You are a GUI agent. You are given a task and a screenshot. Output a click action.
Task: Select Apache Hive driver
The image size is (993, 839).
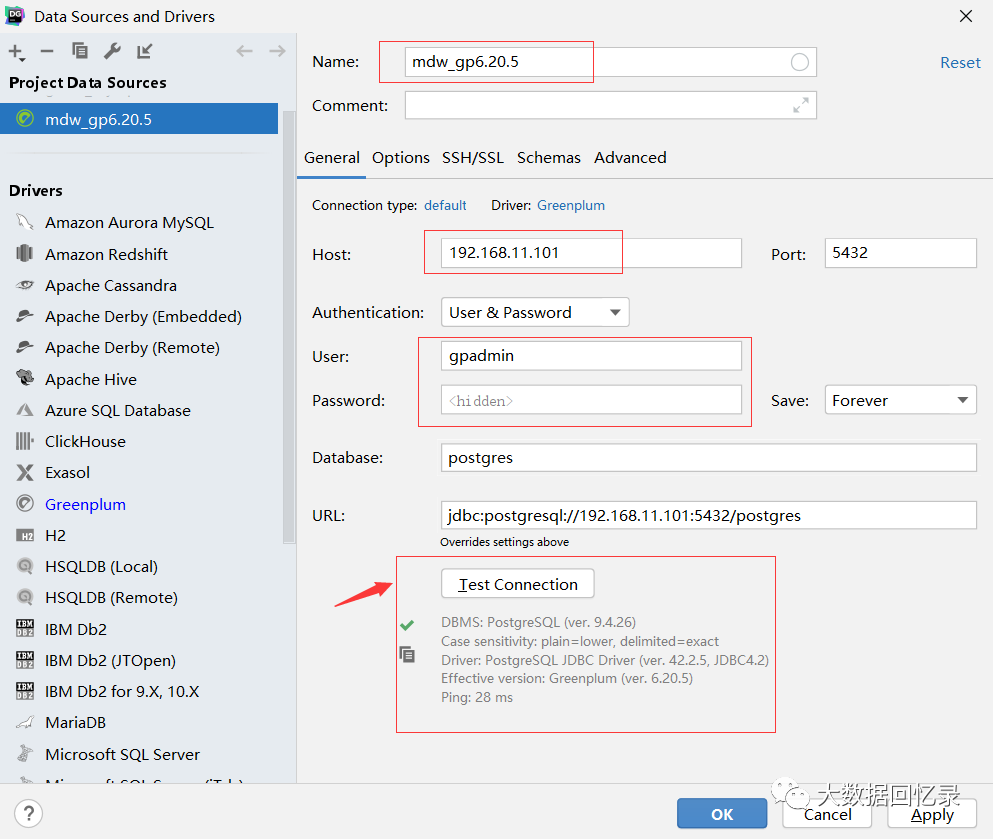tap(91, 379)
